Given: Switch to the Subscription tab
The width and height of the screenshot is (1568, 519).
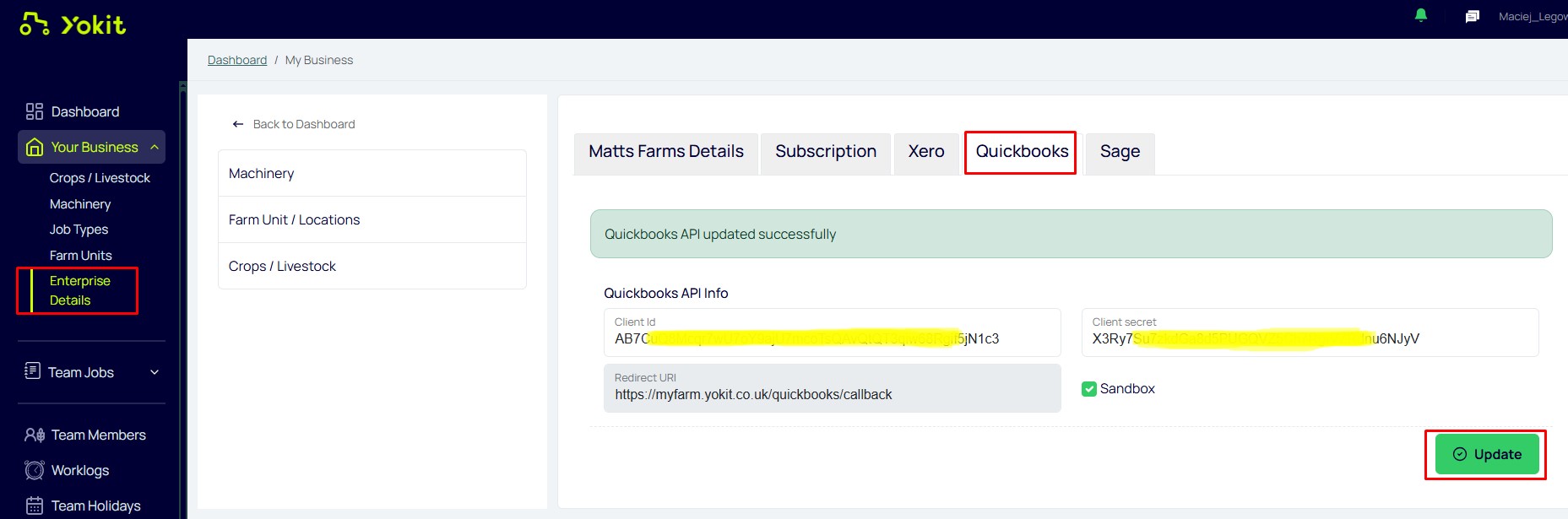Looking at the screenshot, I should [x=826, y=152].
